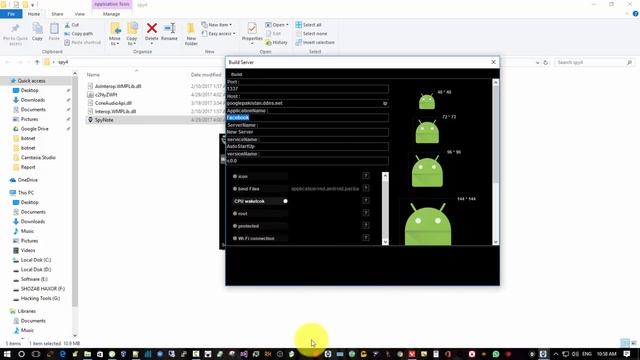Click the options list vertical scrollbar
This screenshot has height=360, width=640.
pyautogui.click(x=385, y=209)
